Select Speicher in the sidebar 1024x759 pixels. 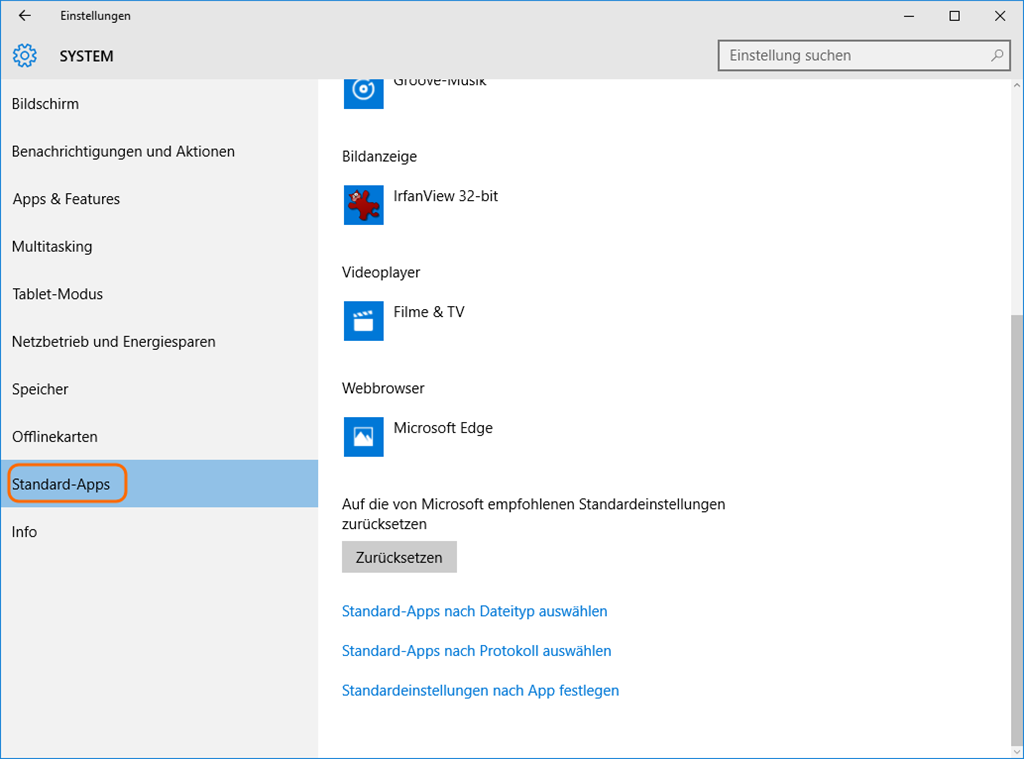(40, 389)
